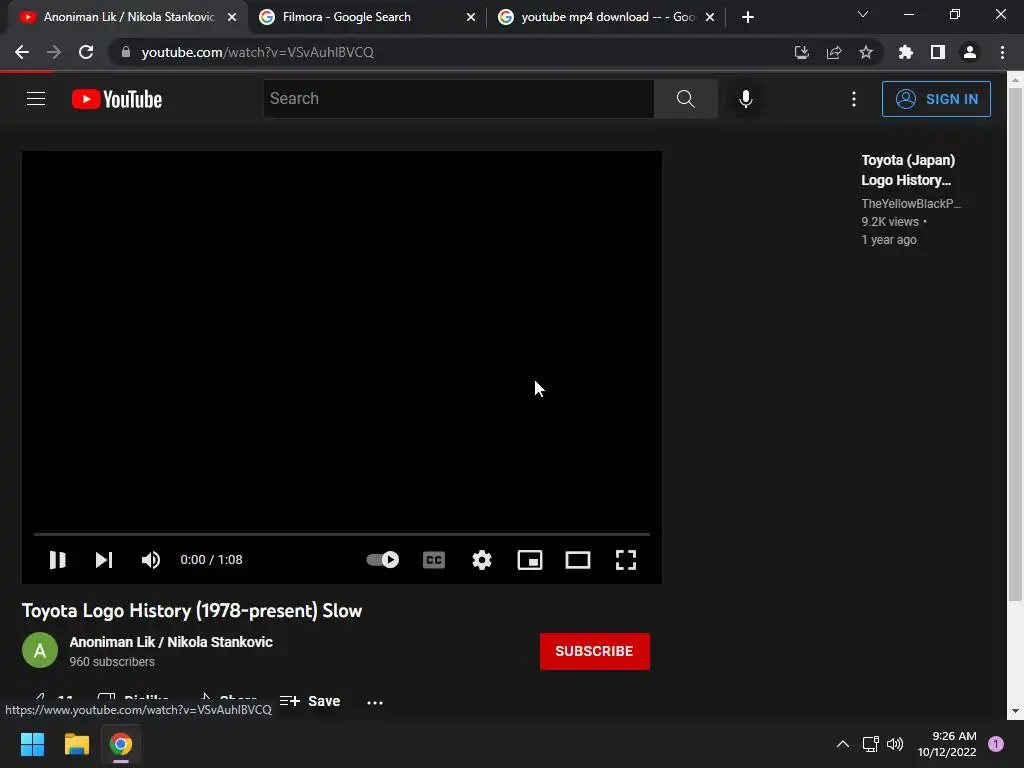Toggle the autoplay switch

(383, 560)
